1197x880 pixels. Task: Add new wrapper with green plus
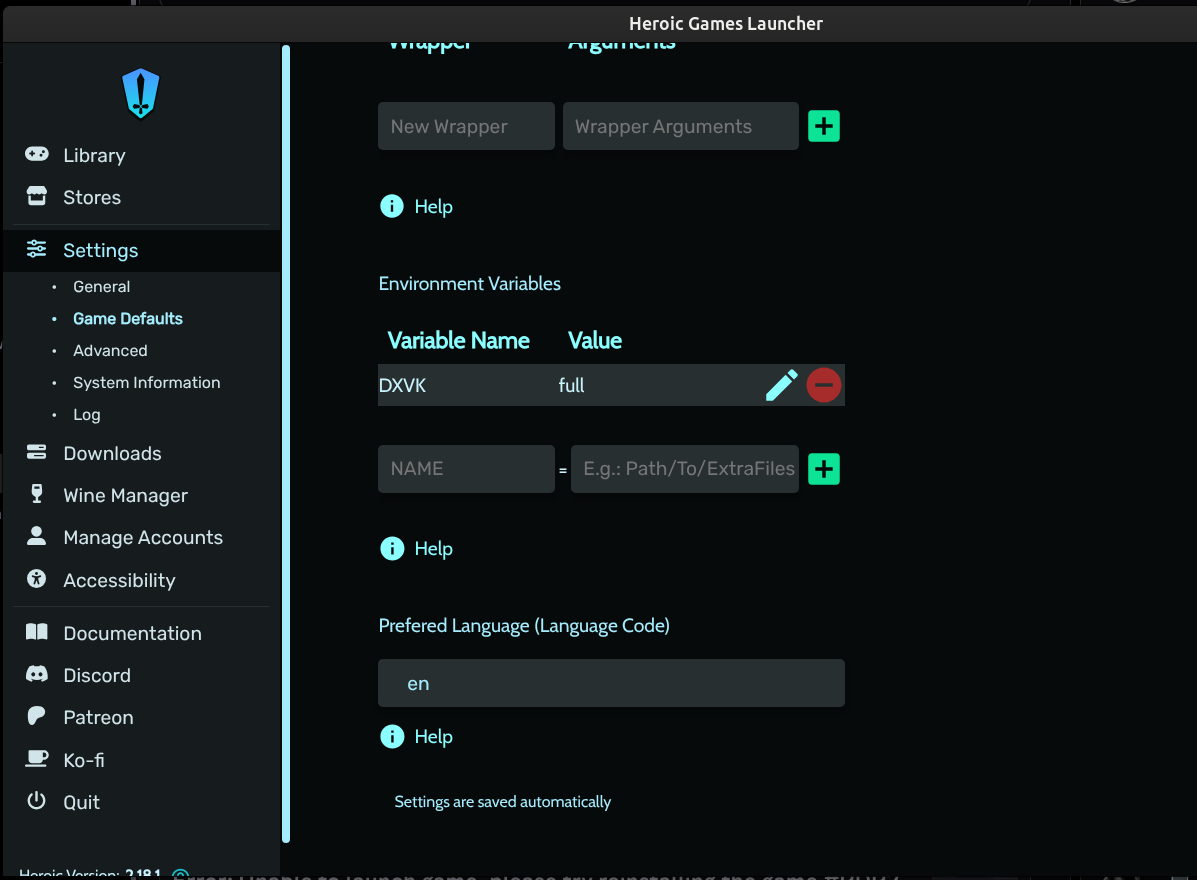824,126
